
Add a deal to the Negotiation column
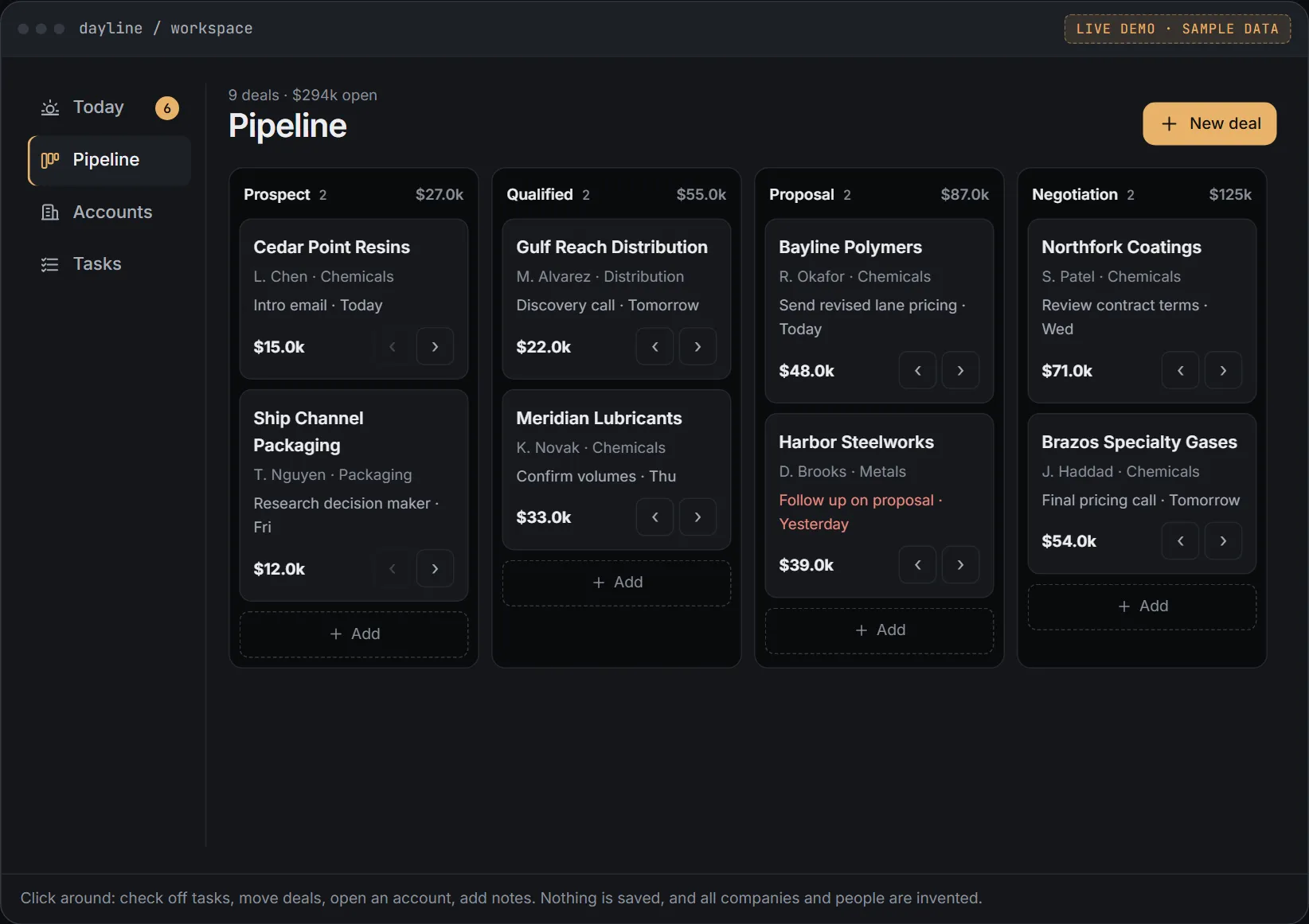(1143, 606)
